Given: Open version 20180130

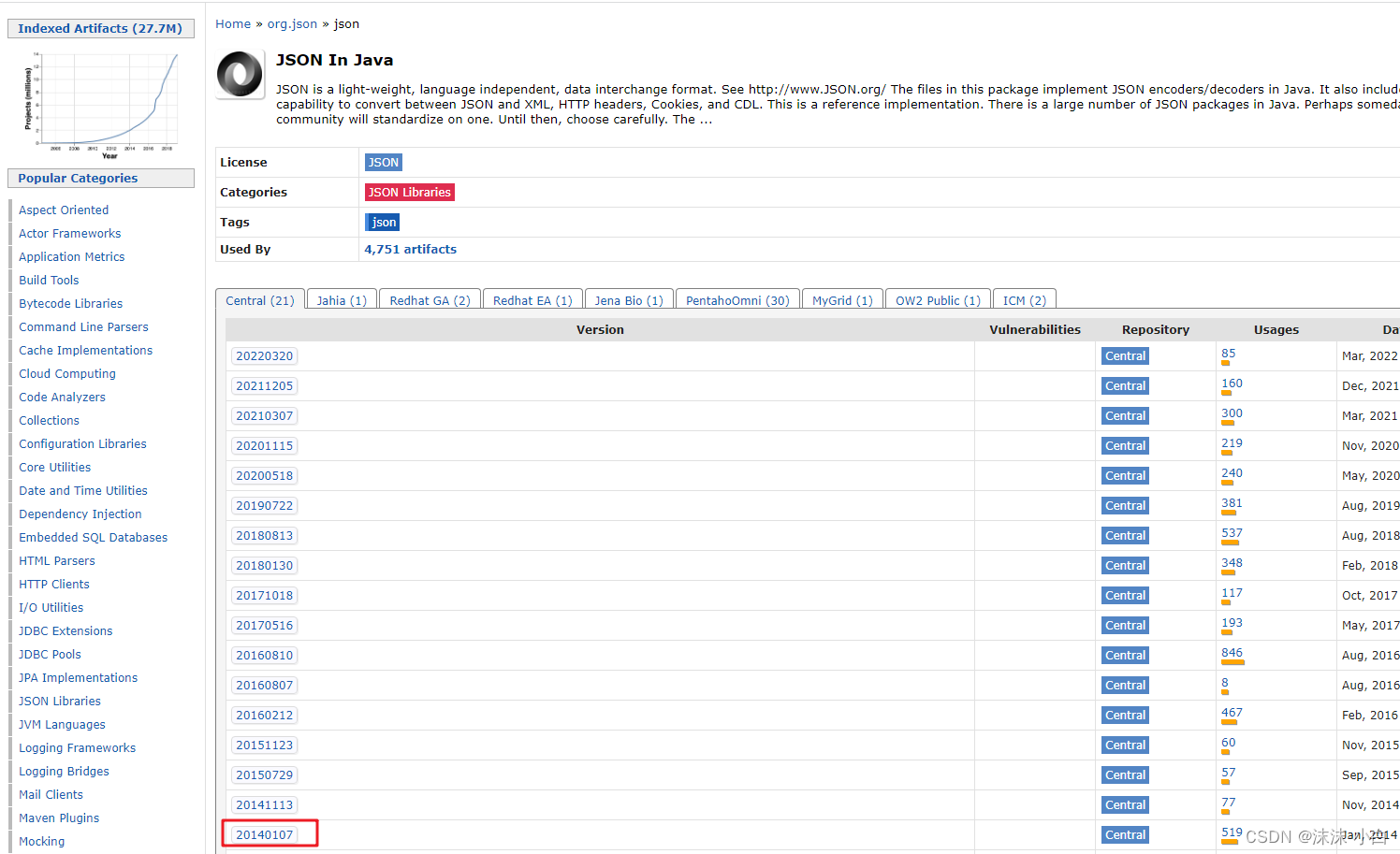Looking at the screenshot, I should 265,566.
